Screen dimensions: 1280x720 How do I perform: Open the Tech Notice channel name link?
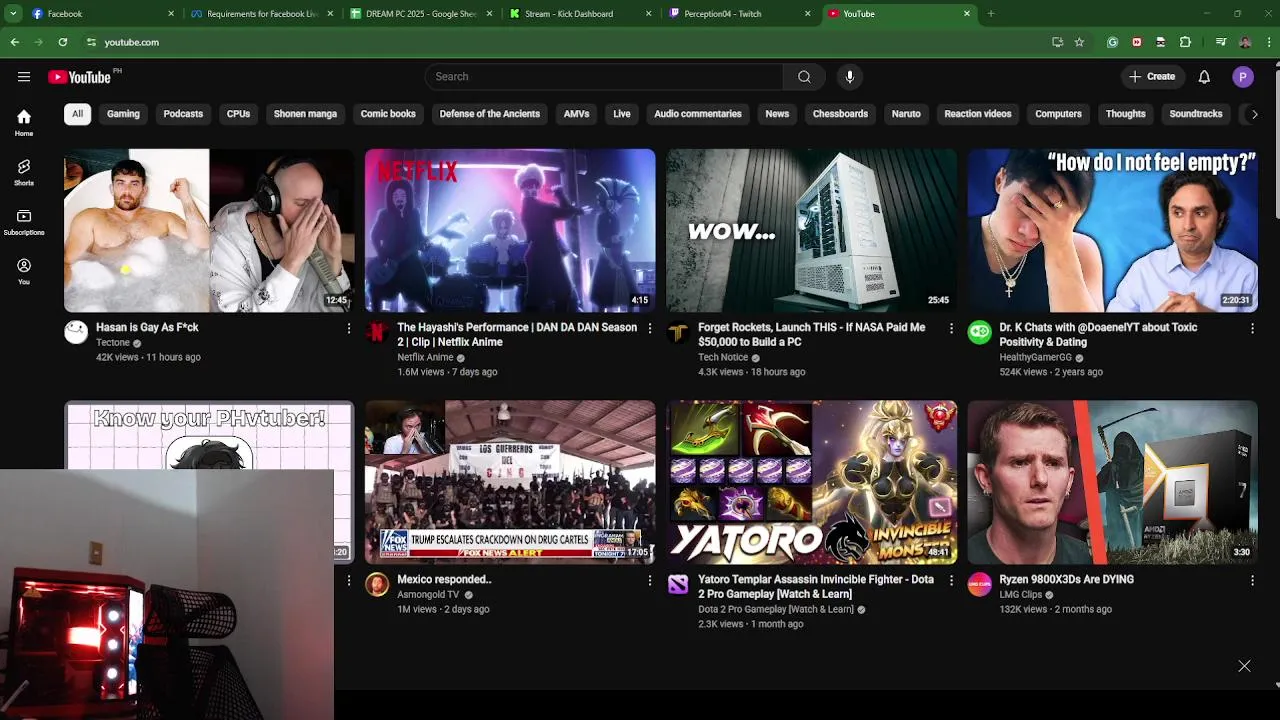723,357
